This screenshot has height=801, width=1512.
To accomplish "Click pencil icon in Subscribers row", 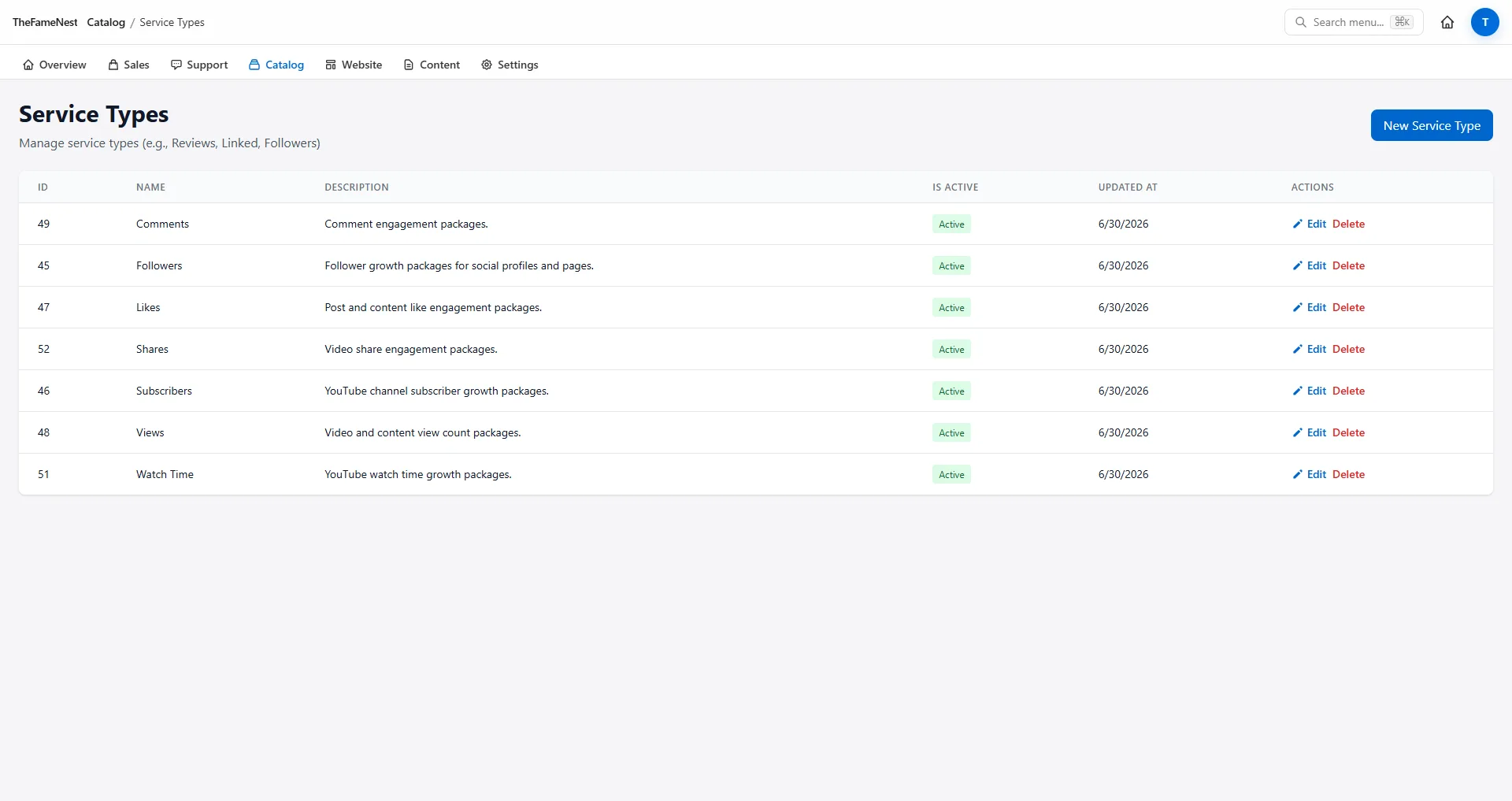I will (x=1298, y=391).
